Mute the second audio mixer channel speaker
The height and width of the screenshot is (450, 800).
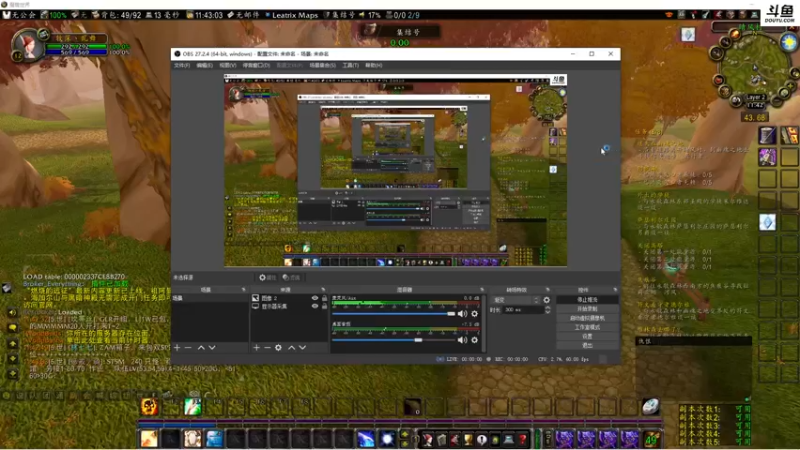pos(462,340)
